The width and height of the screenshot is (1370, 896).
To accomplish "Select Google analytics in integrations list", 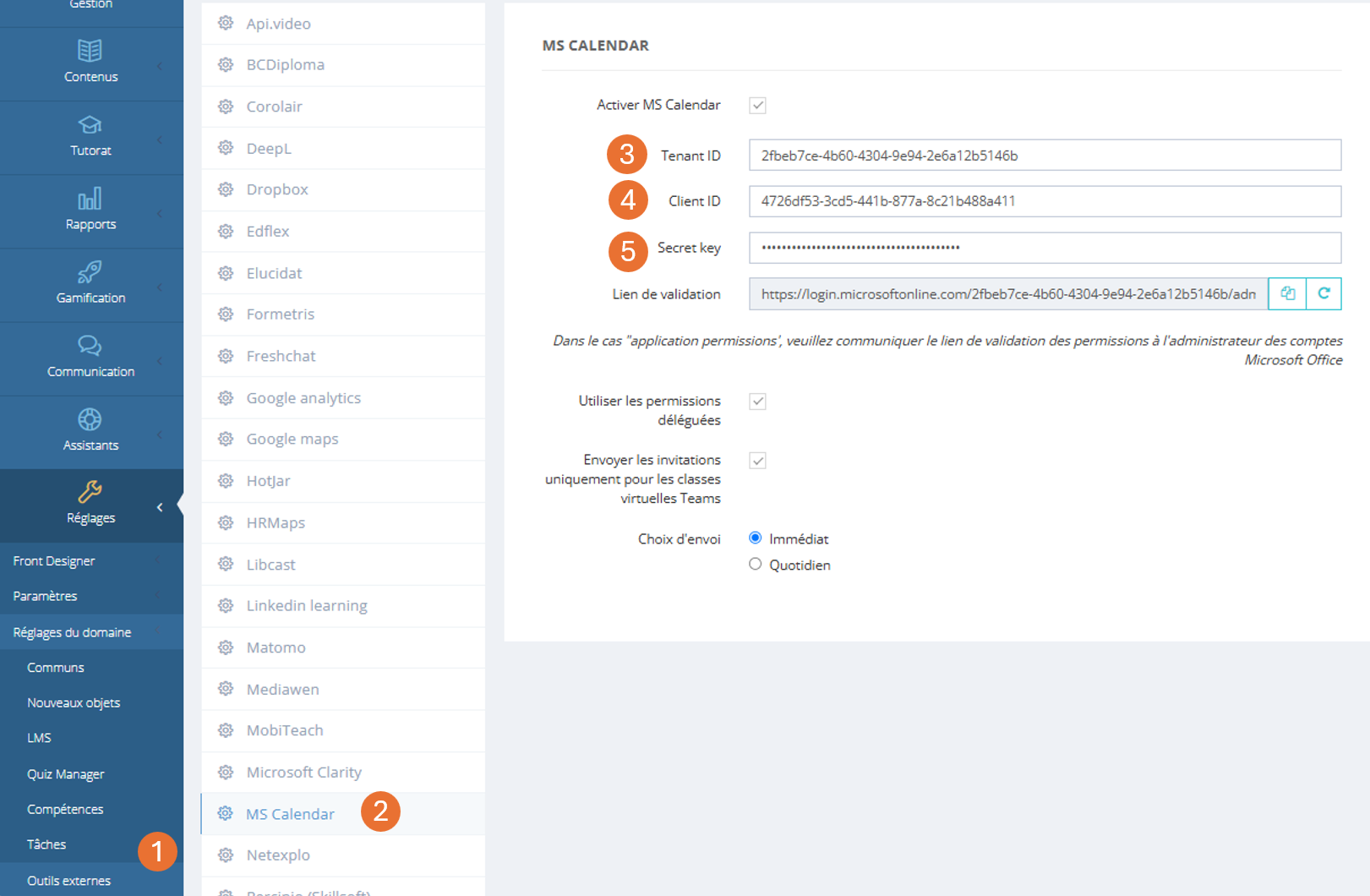I will coord(303,398).
